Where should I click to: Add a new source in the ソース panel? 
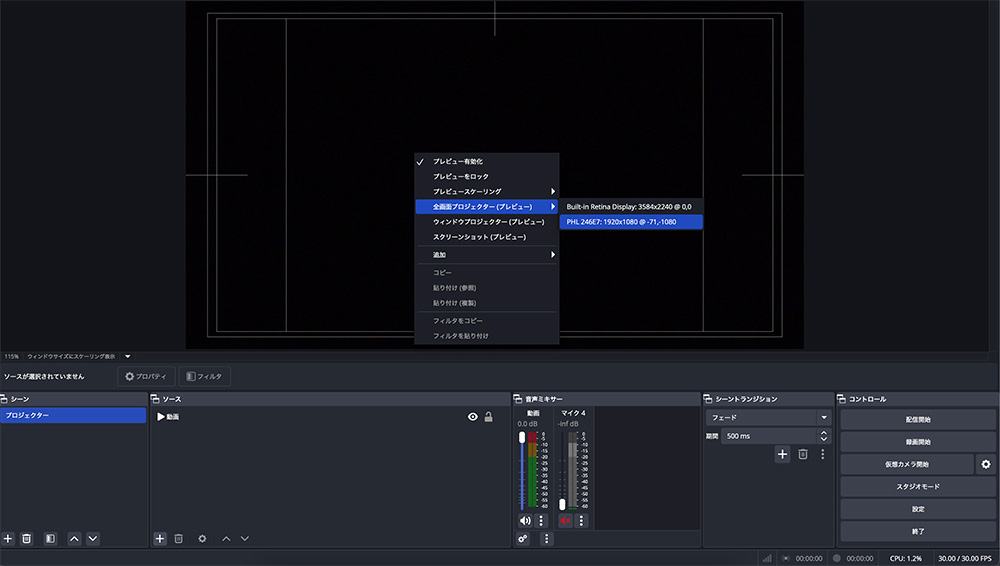160,538
